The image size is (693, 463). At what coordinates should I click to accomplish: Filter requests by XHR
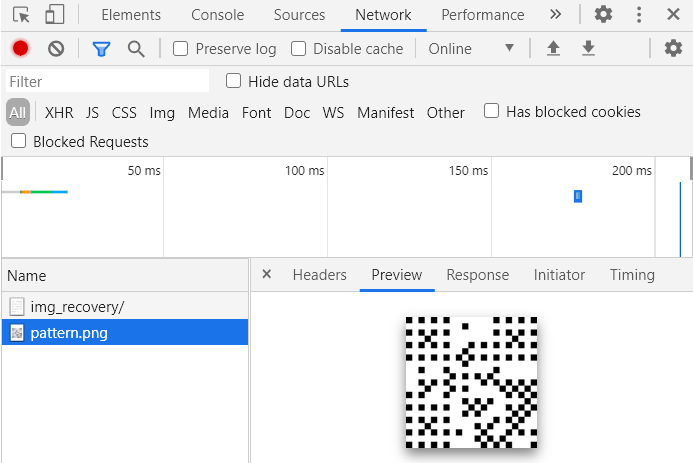tap(59, 113)
